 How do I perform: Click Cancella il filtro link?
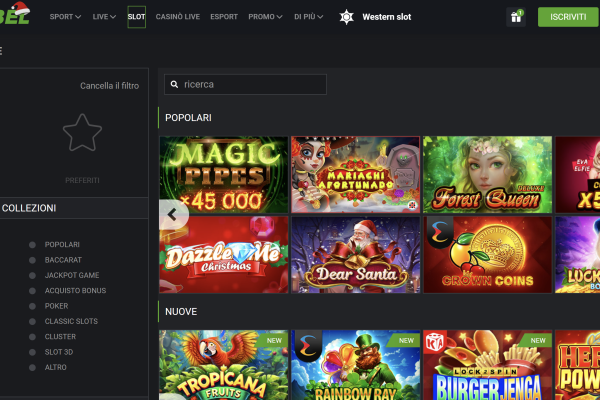click(109, 86)
